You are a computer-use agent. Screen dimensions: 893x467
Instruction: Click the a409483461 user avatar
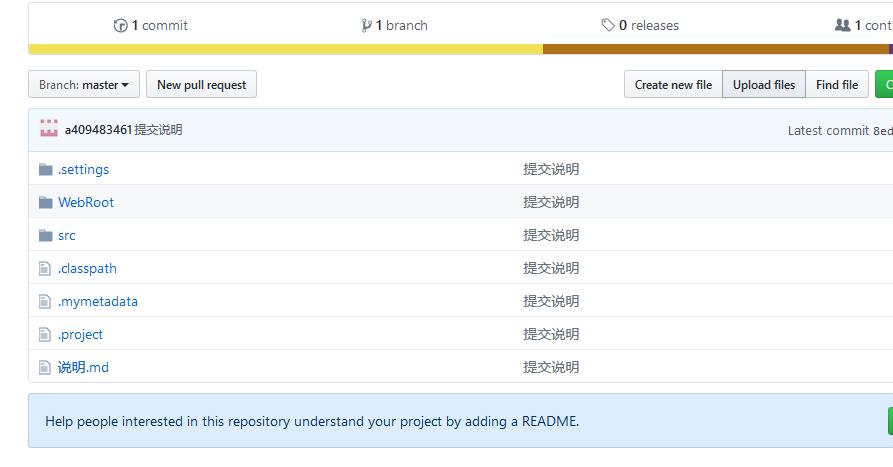49,129
